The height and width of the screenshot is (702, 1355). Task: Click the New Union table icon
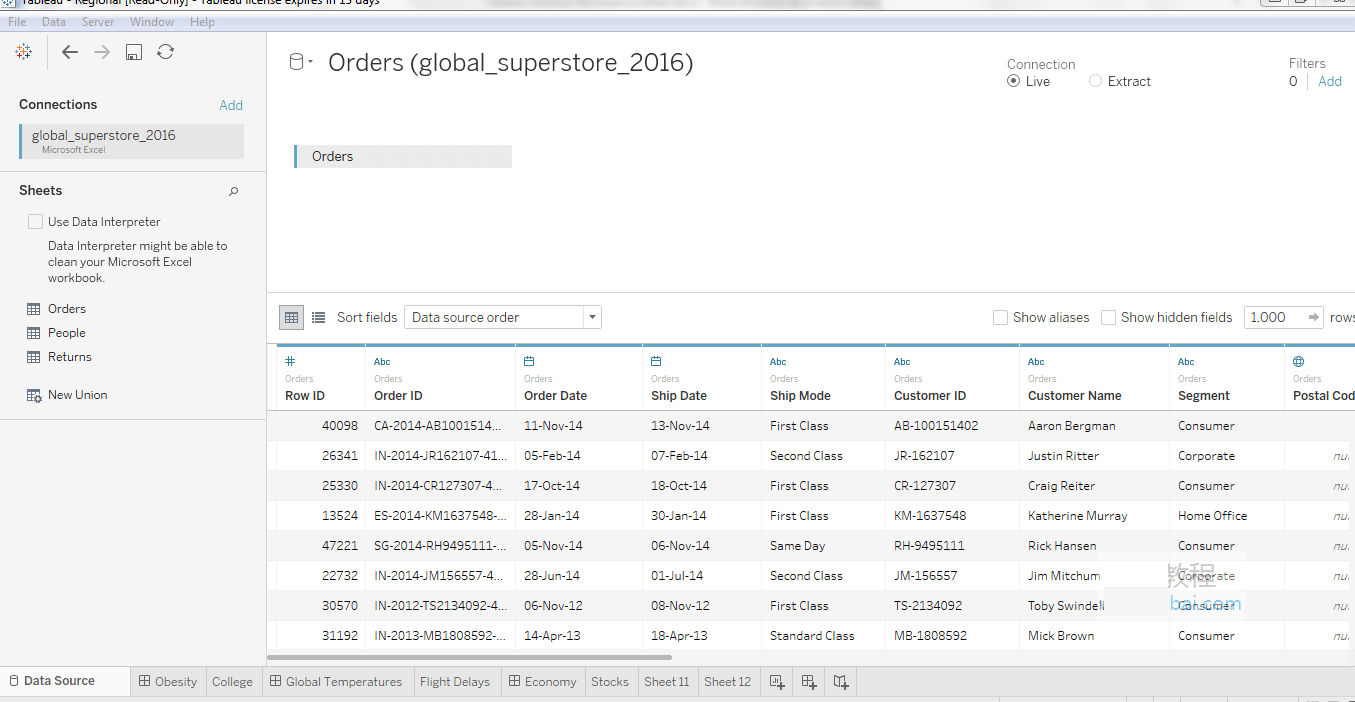click(34, 395)
